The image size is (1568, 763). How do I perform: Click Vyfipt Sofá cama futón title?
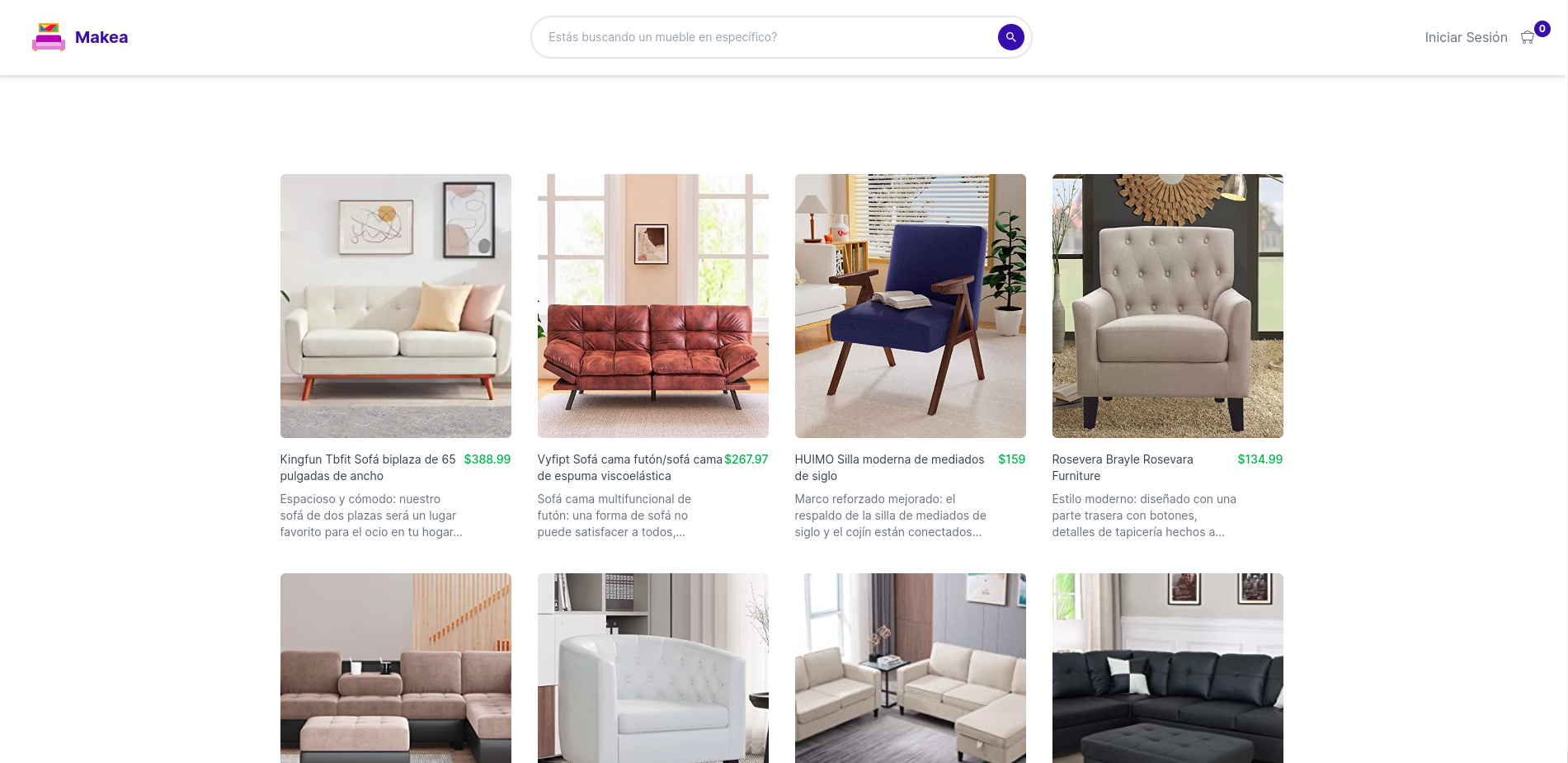pyautogui.click(x=630, y=468)
